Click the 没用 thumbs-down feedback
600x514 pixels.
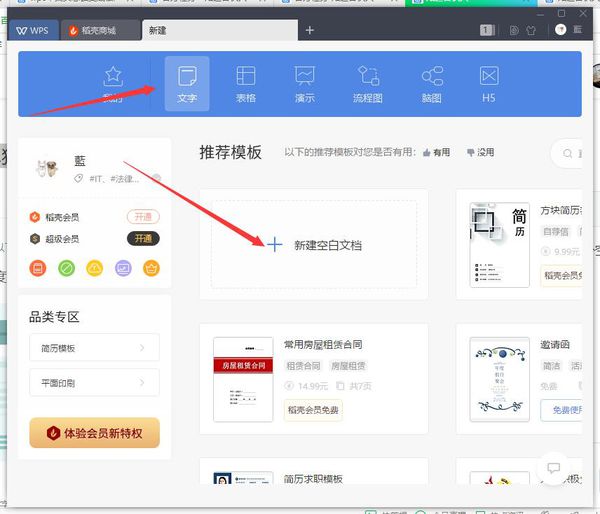coord(481,152)
